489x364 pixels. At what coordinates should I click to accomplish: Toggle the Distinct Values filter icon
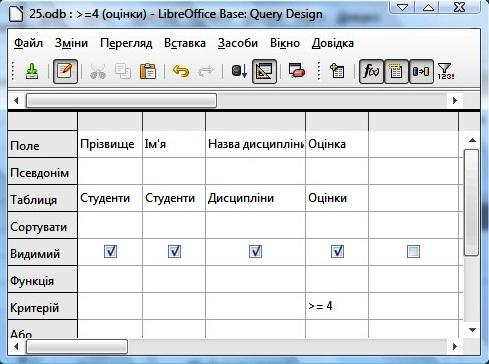point(446,71)
